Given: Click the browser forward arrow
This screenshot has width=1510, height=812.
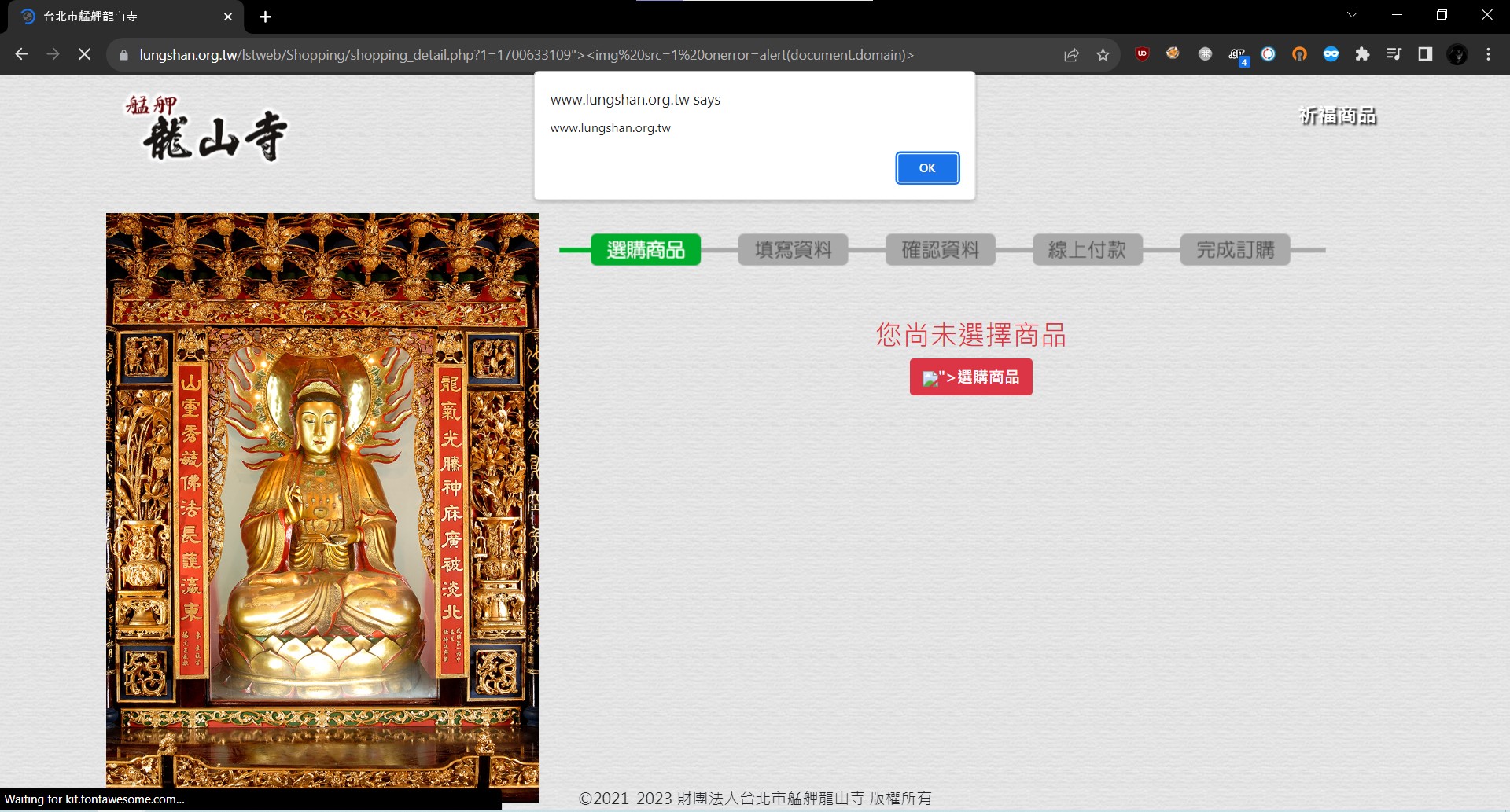Looking at the screenshot, I should pos(53,54).
